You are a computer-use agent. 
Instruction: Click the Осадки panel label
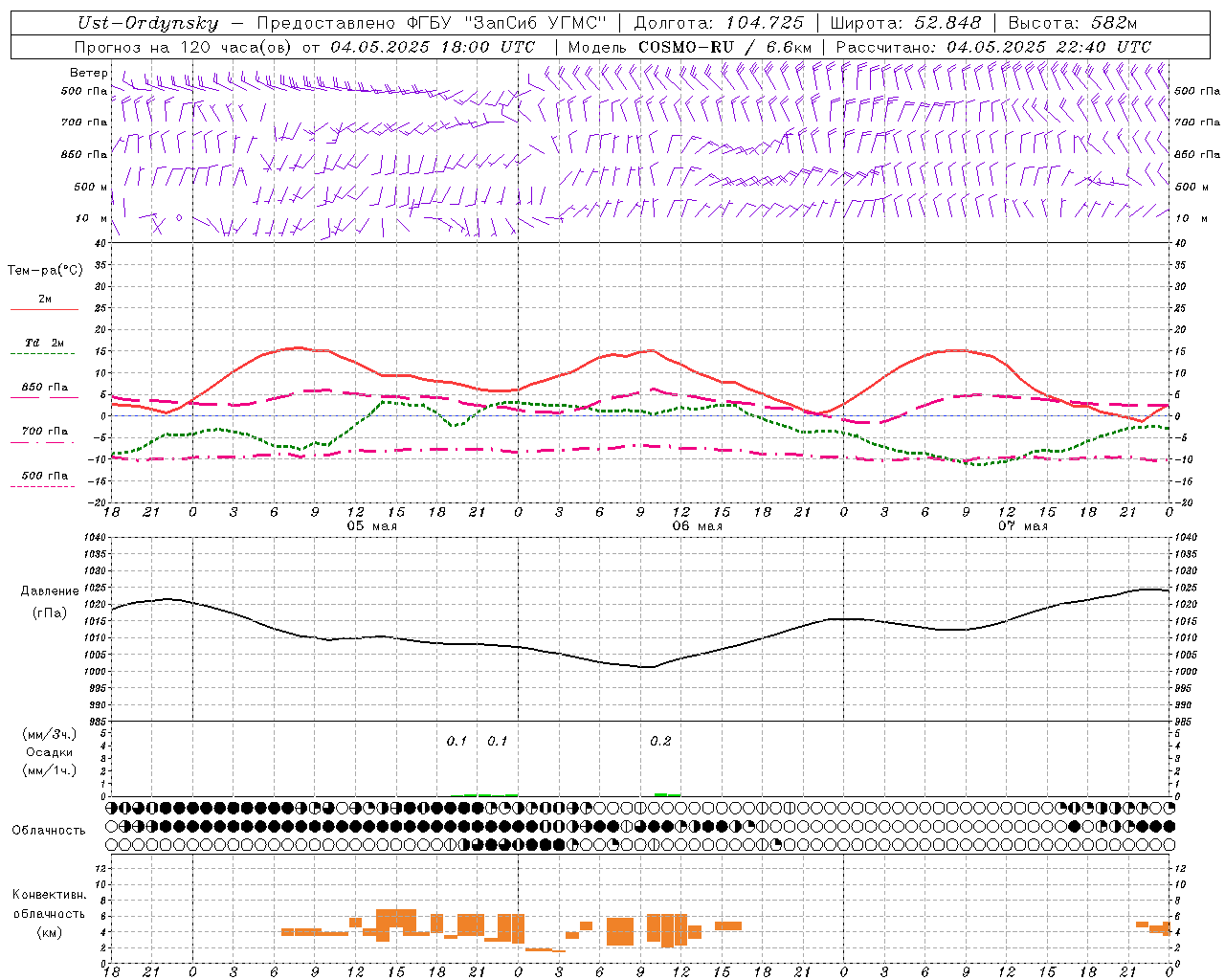[x=50, y=752]
